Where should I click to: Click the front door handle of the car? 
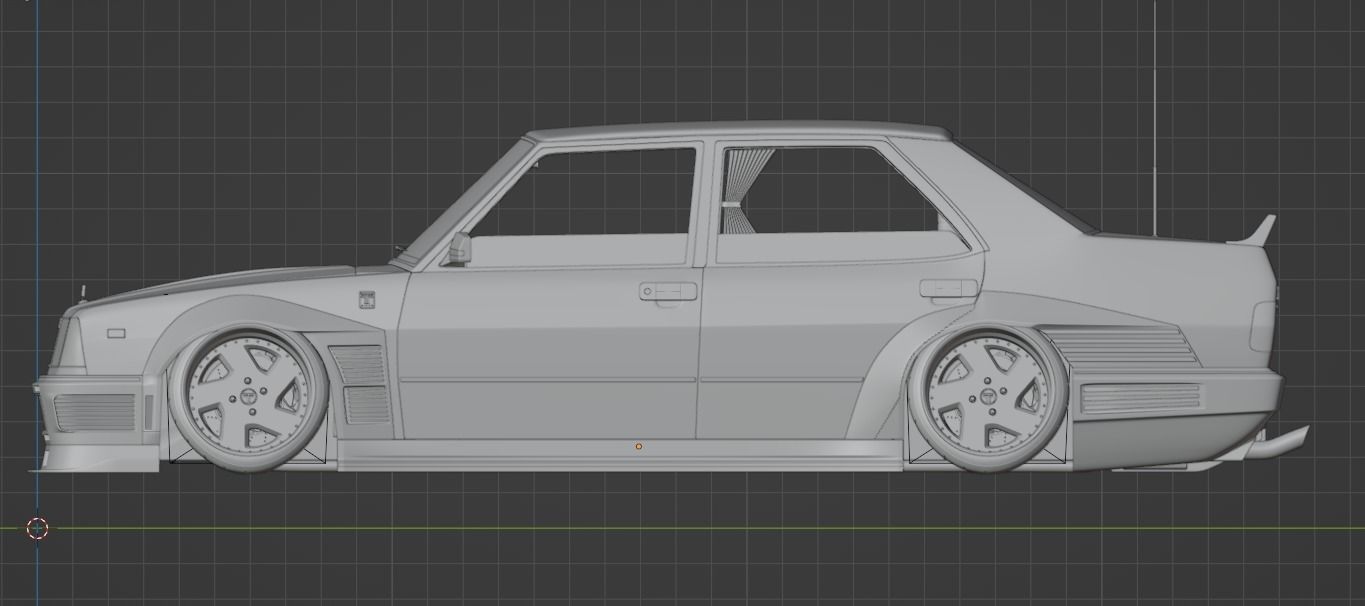[x=668, y=291]
